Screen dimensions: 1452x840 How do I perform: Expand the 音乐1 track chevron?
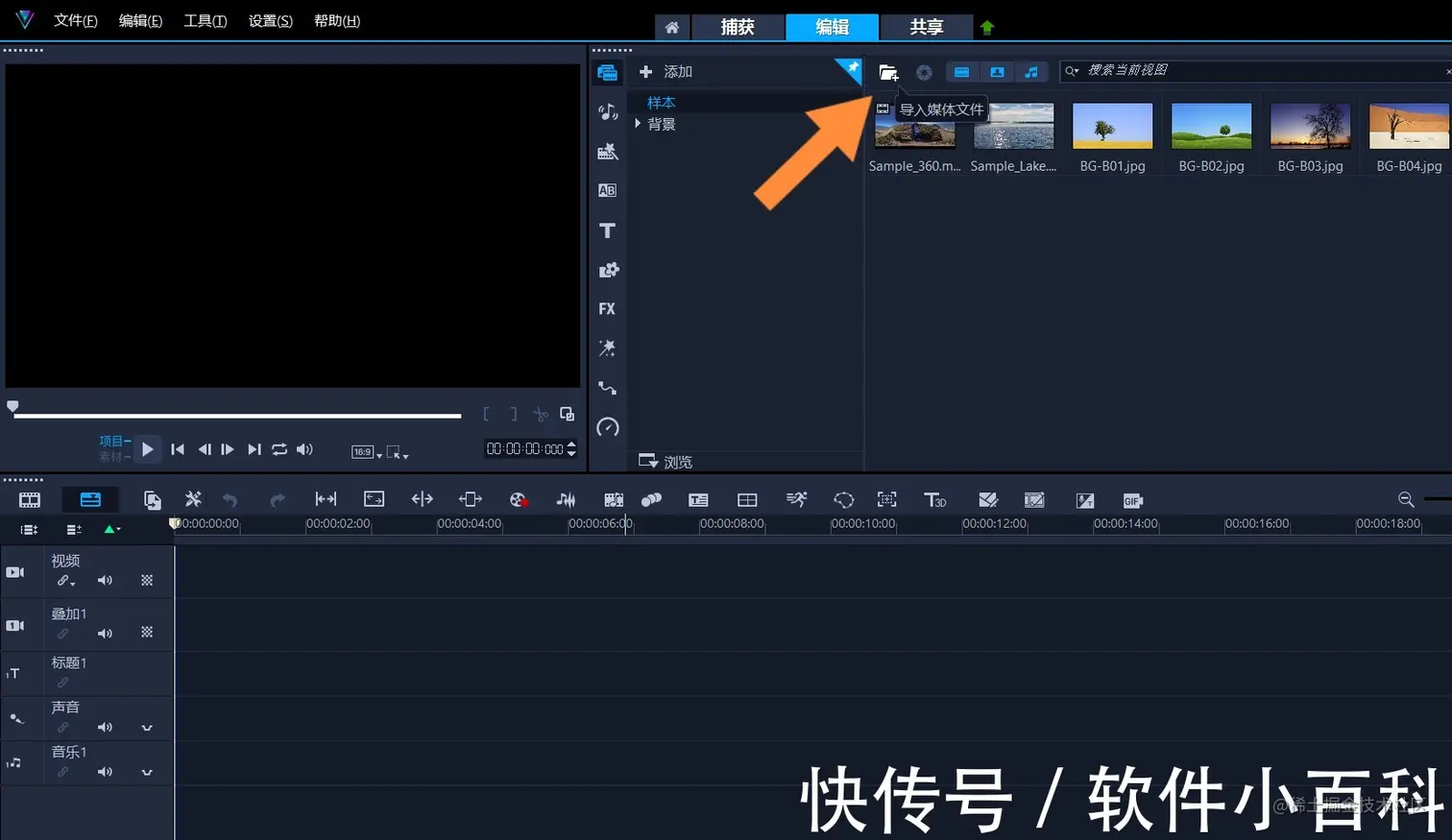click(x=147, y=772)
